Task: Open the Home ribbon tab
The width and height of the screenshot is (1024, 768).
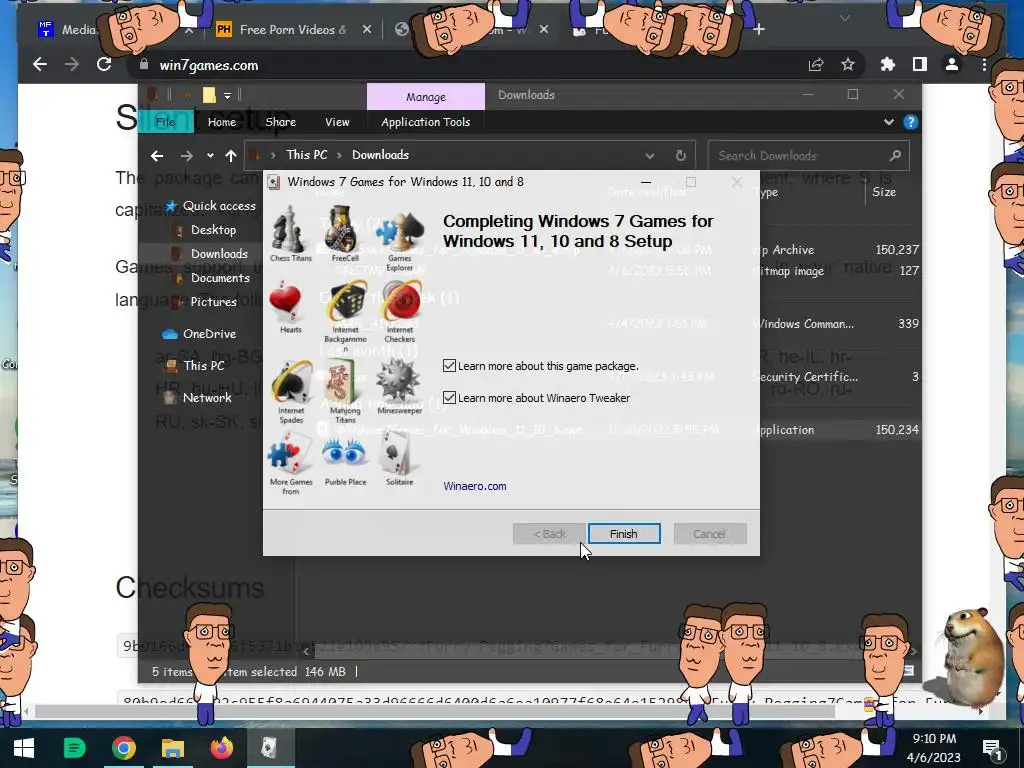Action: 222,122
